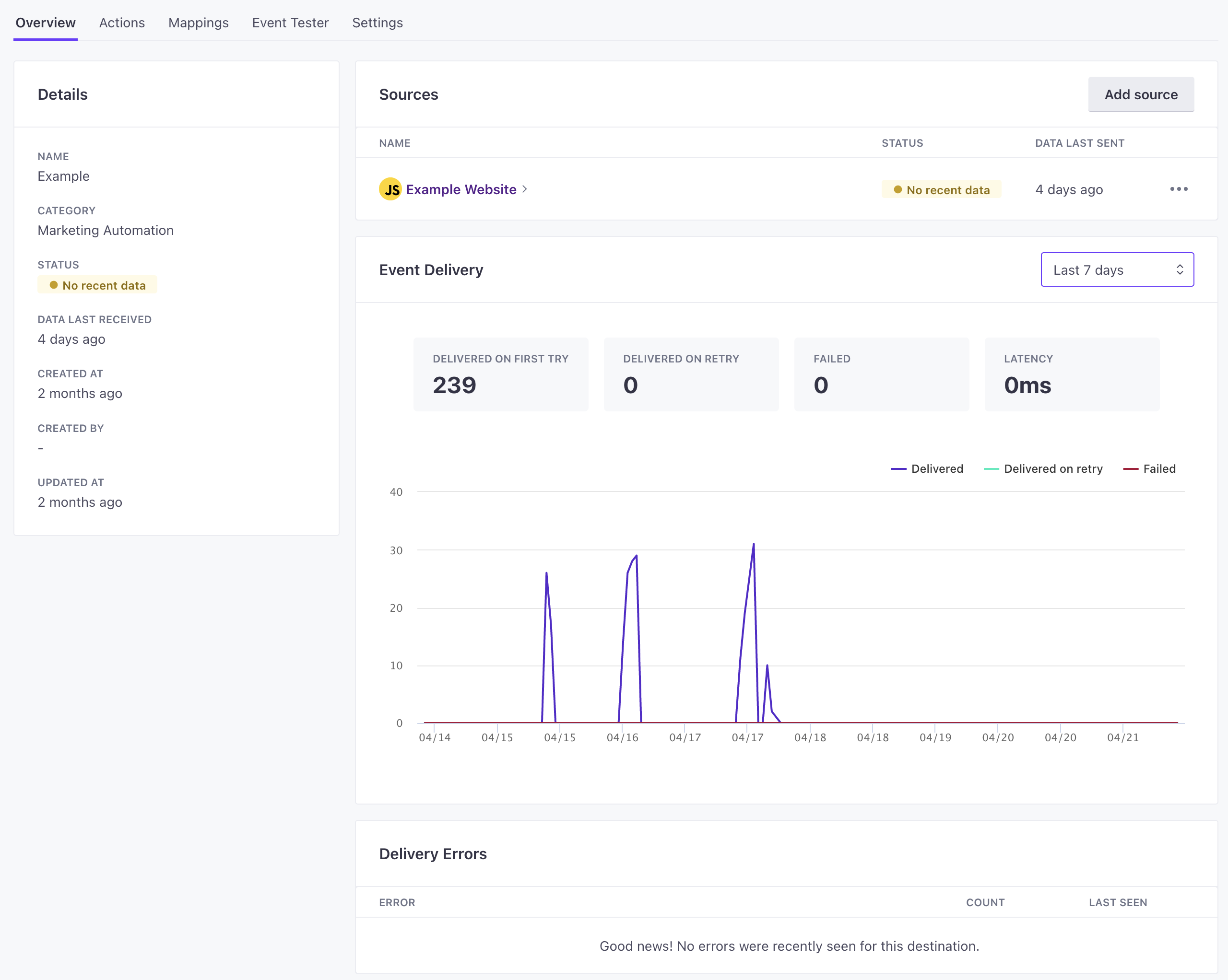The width and height of the screenshot is (1228, 980).
Task: Click the first chart peak near 04/15
Action: tap(546, 573)
